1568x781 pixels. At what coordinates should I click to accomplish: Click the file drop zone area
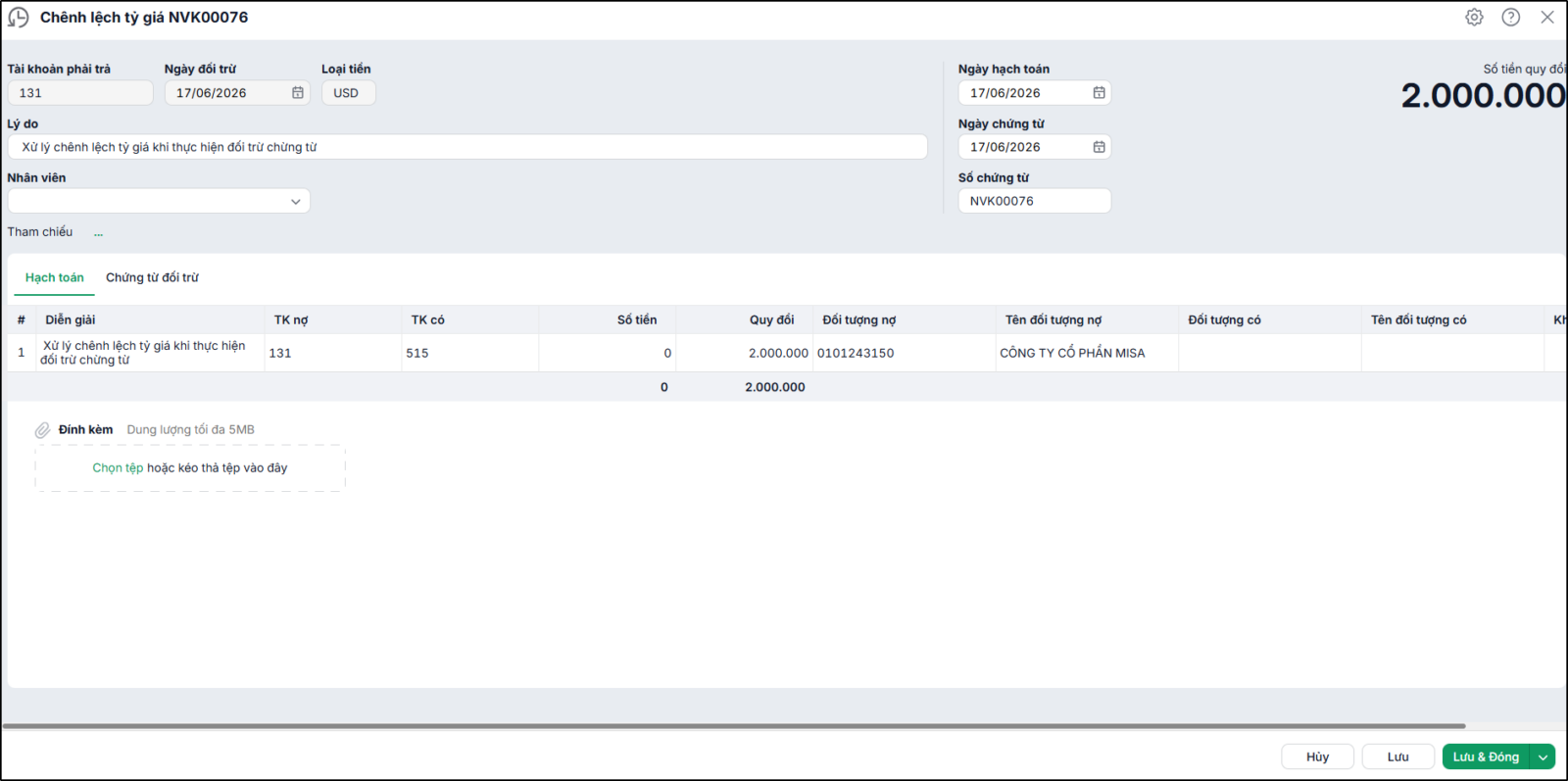coord(190,468)
